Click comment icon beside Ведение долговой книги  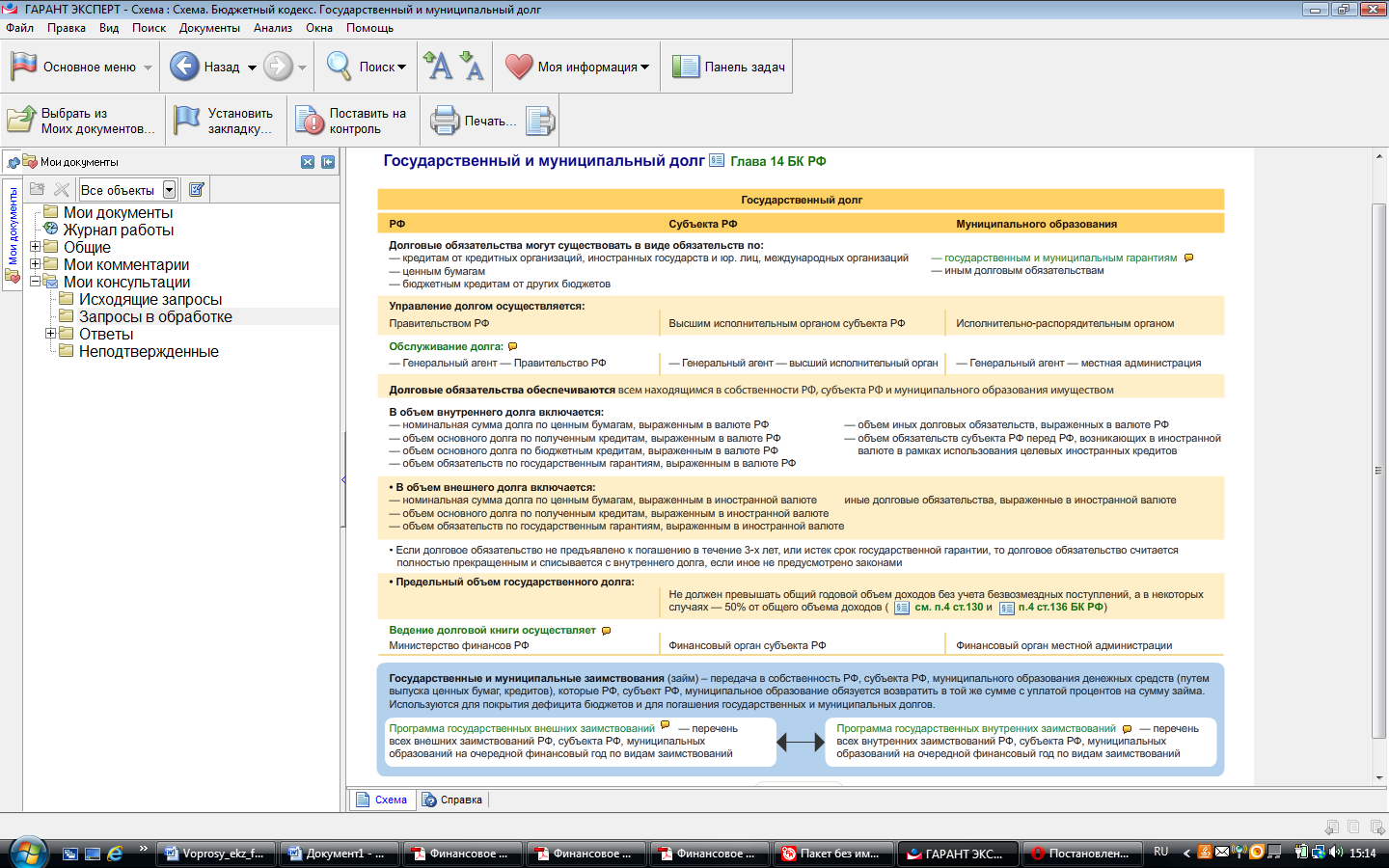[607, 631]
